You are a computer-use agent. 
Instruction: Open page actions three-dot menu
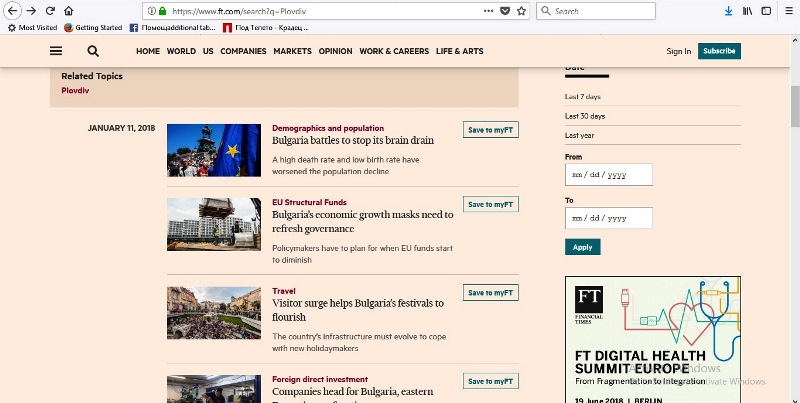pos(488,11)
